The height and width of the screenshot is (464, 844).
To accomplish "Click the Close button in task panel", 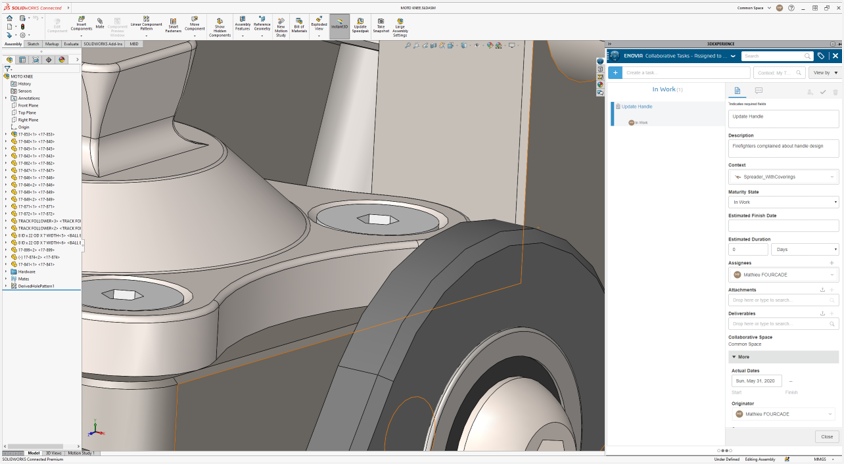I will 826,436.
